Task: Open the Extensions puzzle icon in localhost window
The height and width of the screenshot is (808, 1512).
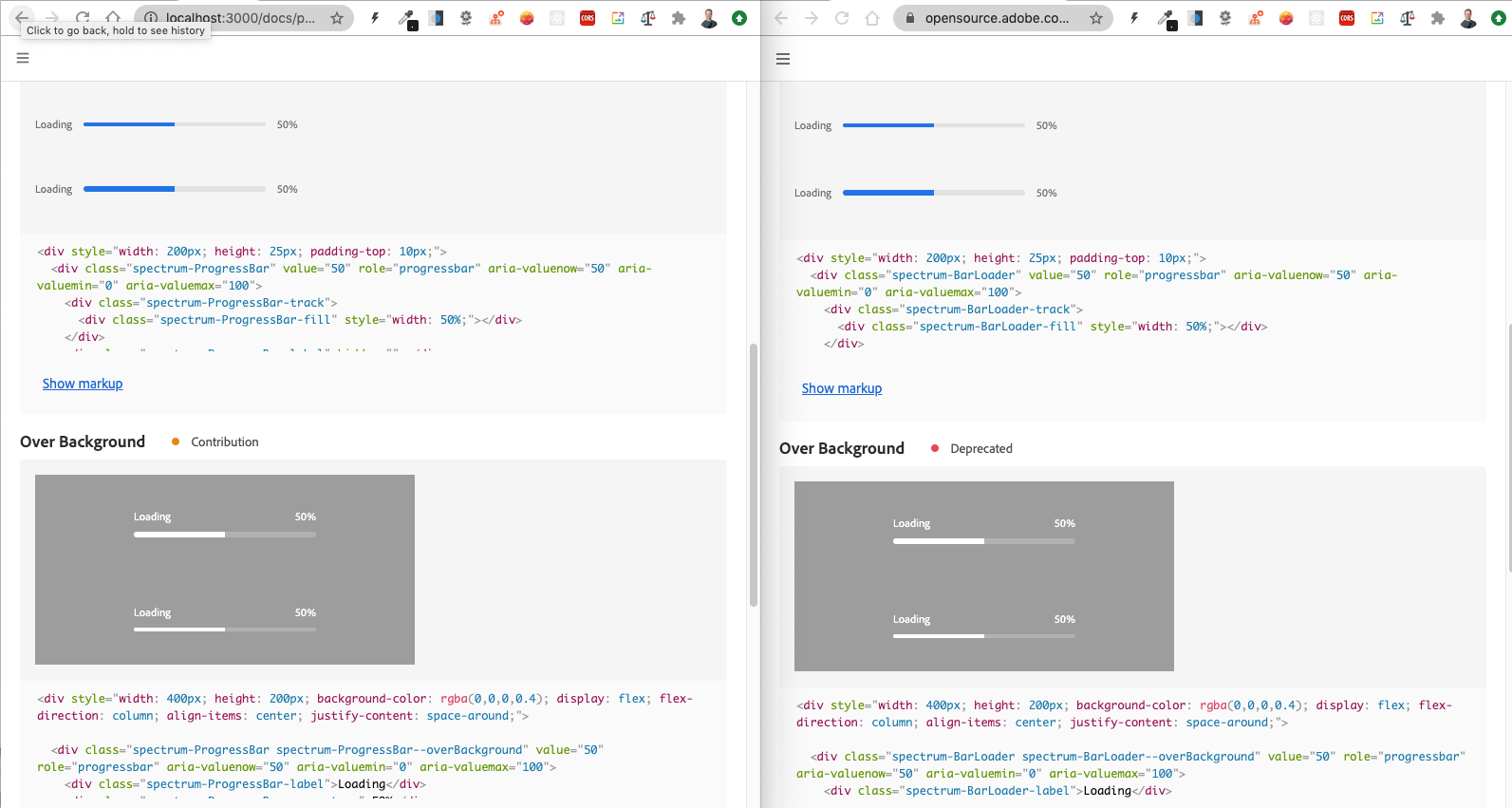Action: click(679, 18)
